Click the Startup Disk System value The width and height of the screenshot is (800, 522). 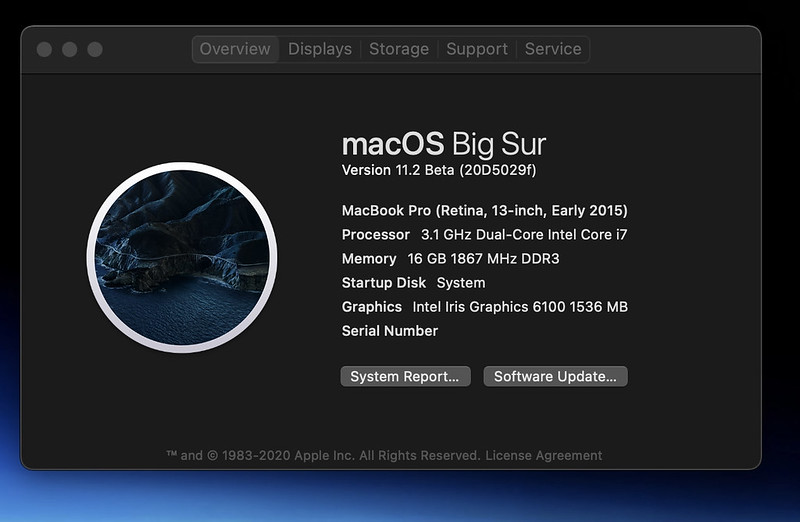coord(461,283)
